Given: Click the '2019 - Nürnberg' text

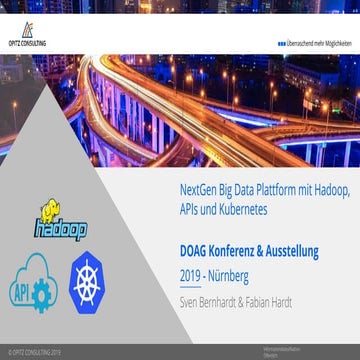Looking at the screenshot, I should pos(214,277).
